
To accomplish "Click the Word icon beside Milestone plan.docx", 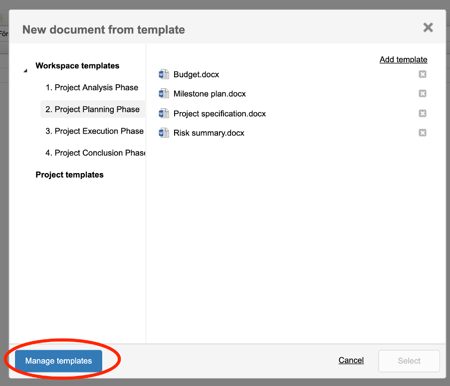I will (163, 94).
